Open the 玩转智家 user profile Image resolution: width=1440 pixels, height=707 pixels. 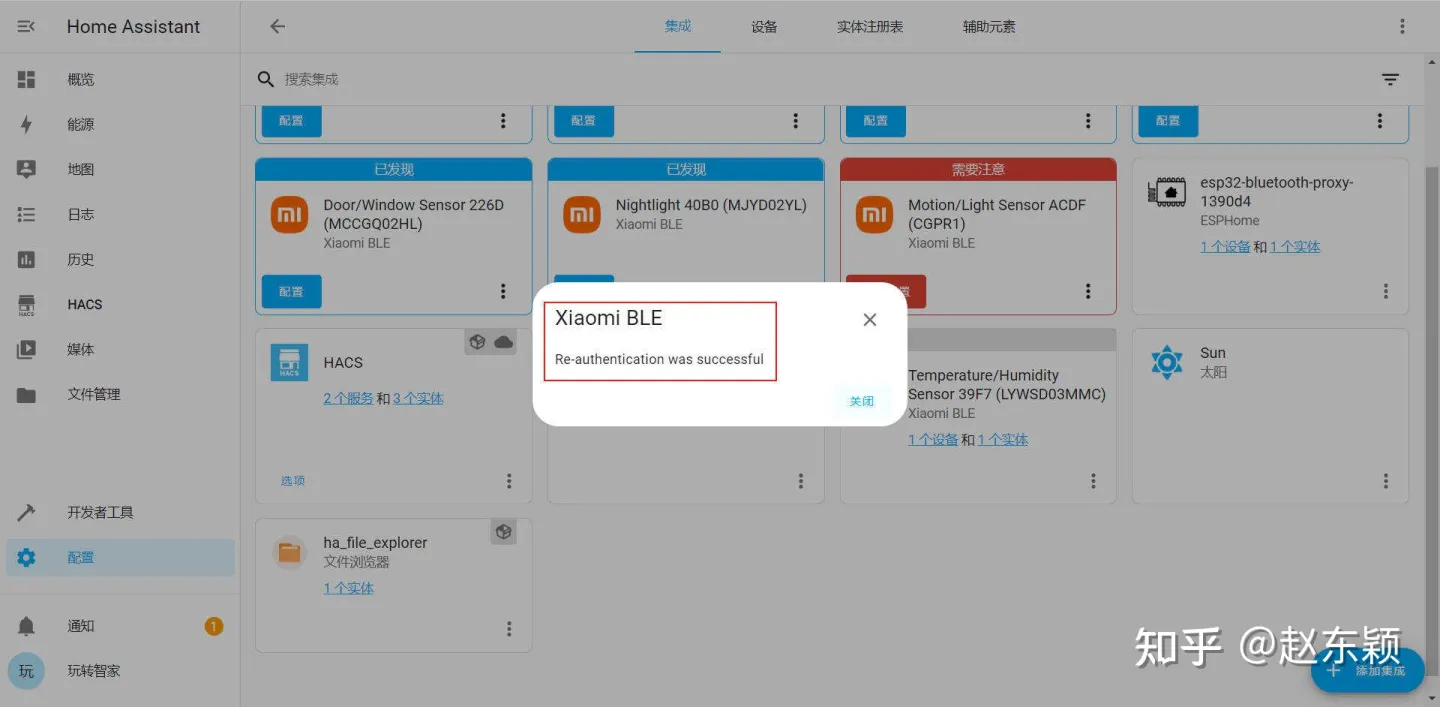[120, 671]
